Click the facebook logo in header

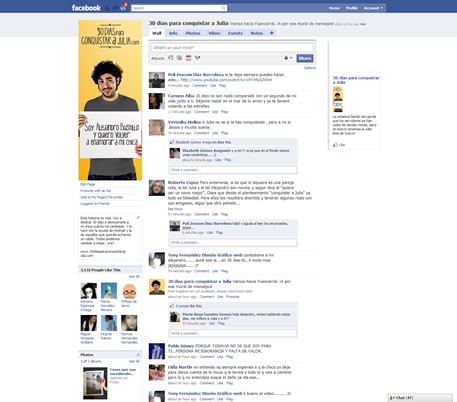(86, 8)
